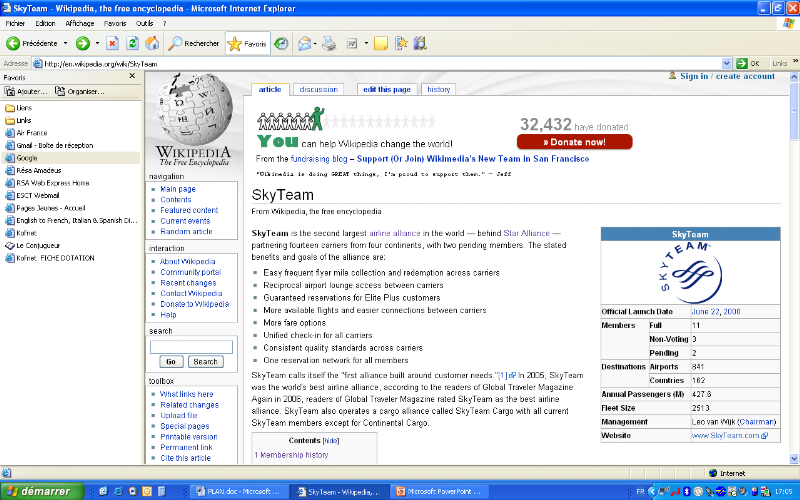Stop page loading with red X icon
Viewport: 800px width, 500px height.
[112, 43]
